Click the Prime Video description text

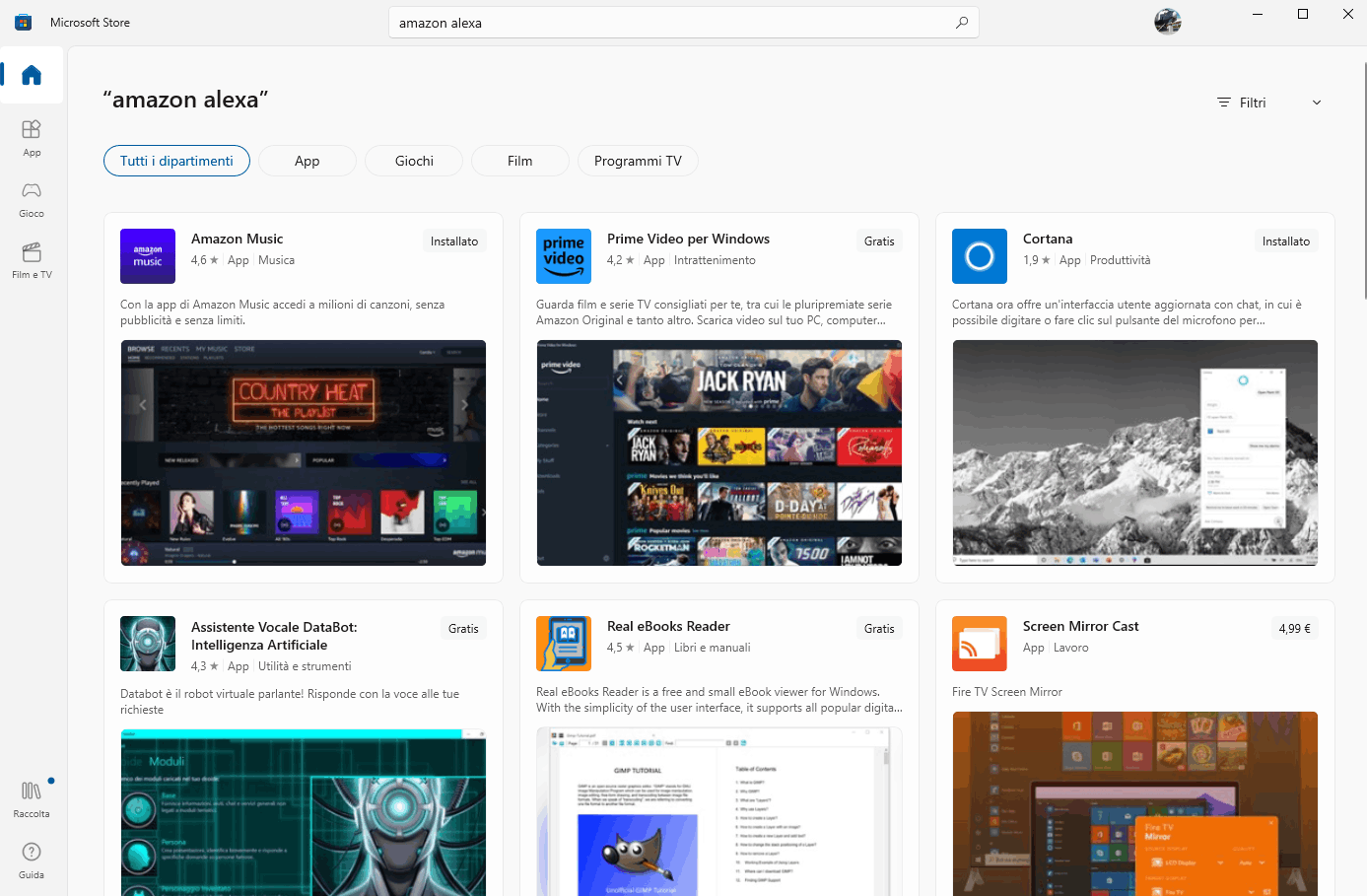pyautogui.click(x=714, y=312)
